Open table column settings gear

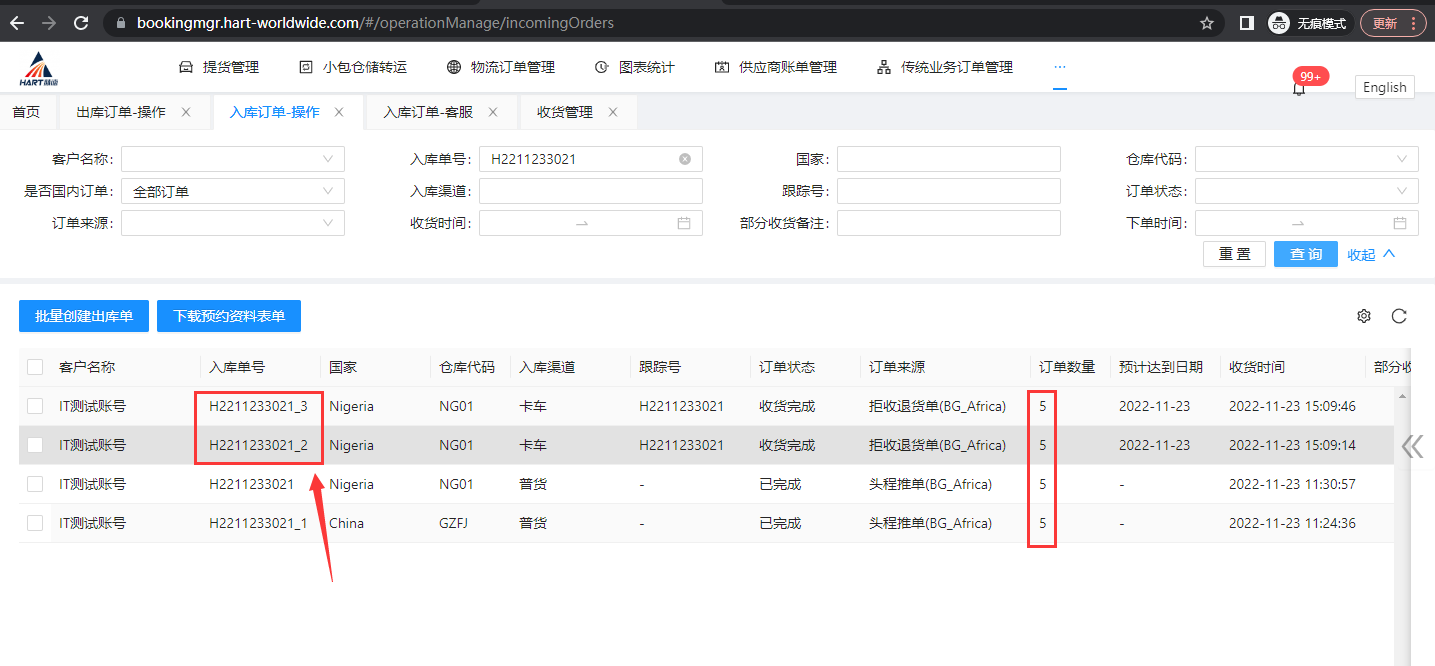1364,316
